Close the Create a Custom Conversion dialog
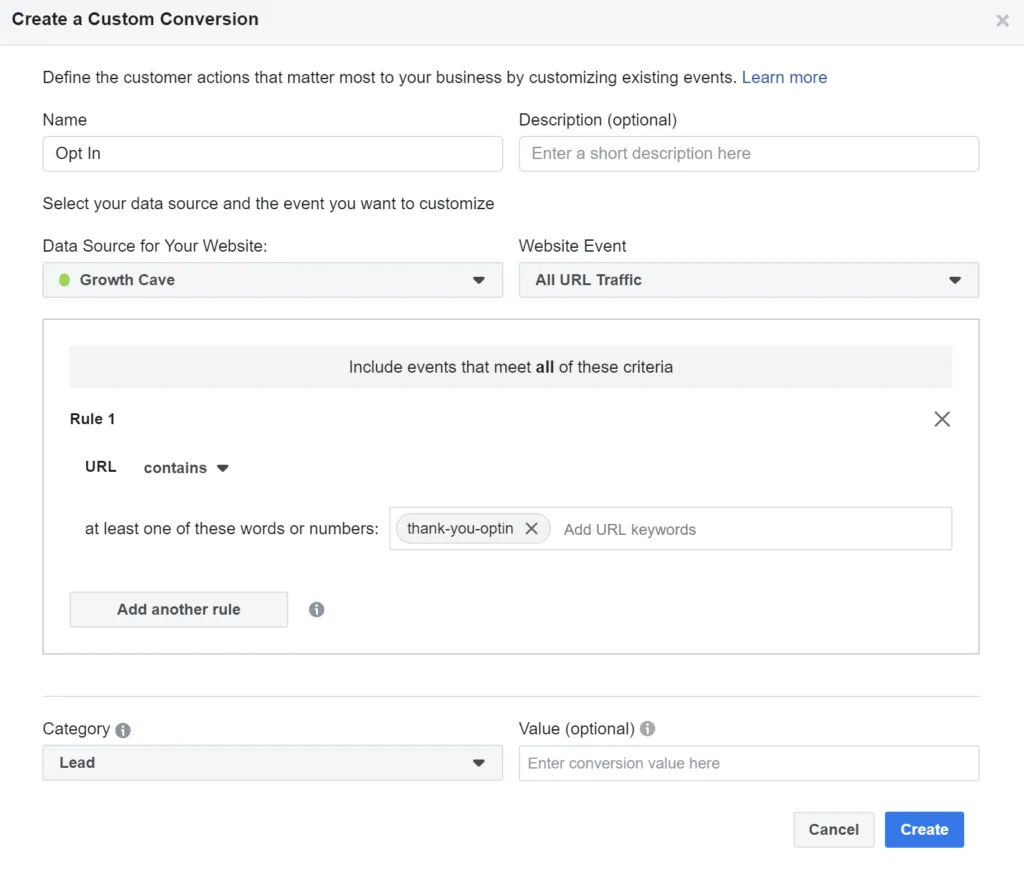 coord(1002,21)
